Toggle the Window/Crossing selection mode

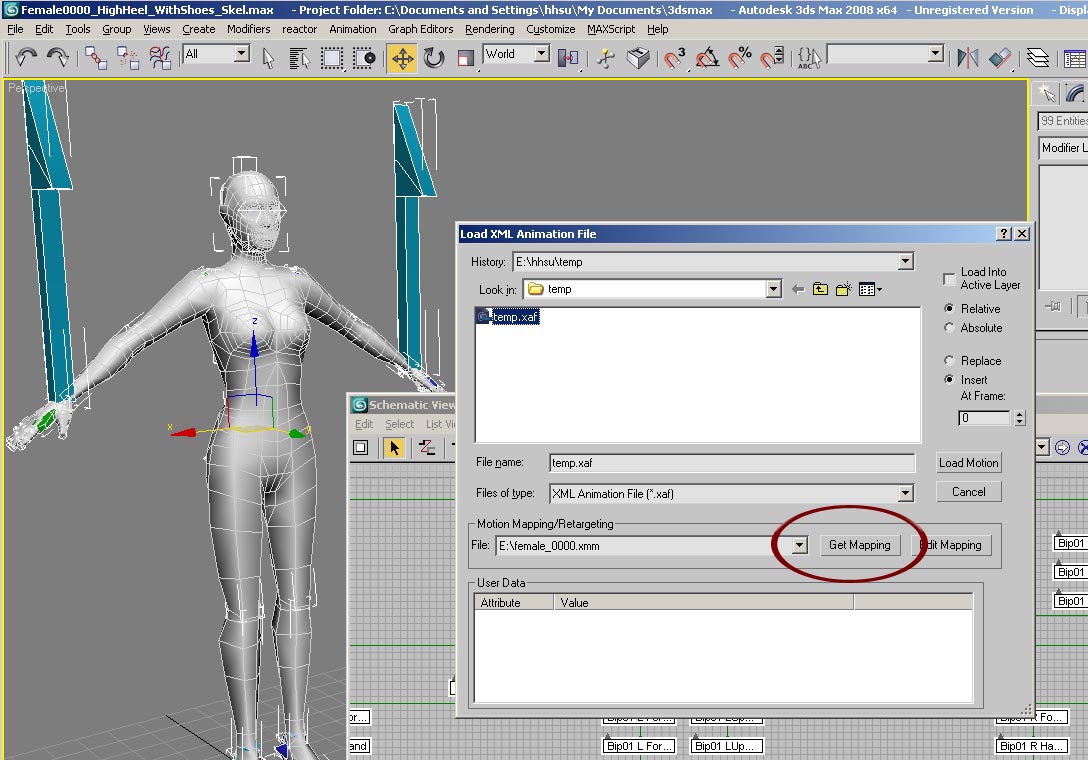[364, 57]
